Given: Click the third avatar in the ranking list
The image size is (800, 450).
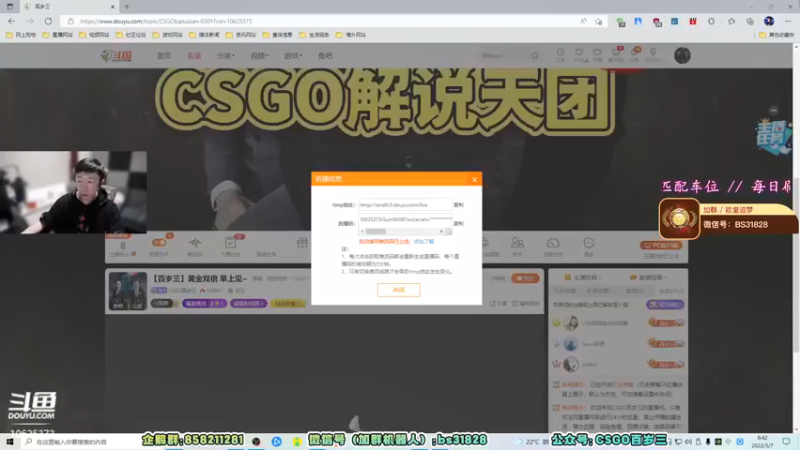Looking at the screenshot, I should click(x=571, y=364).
